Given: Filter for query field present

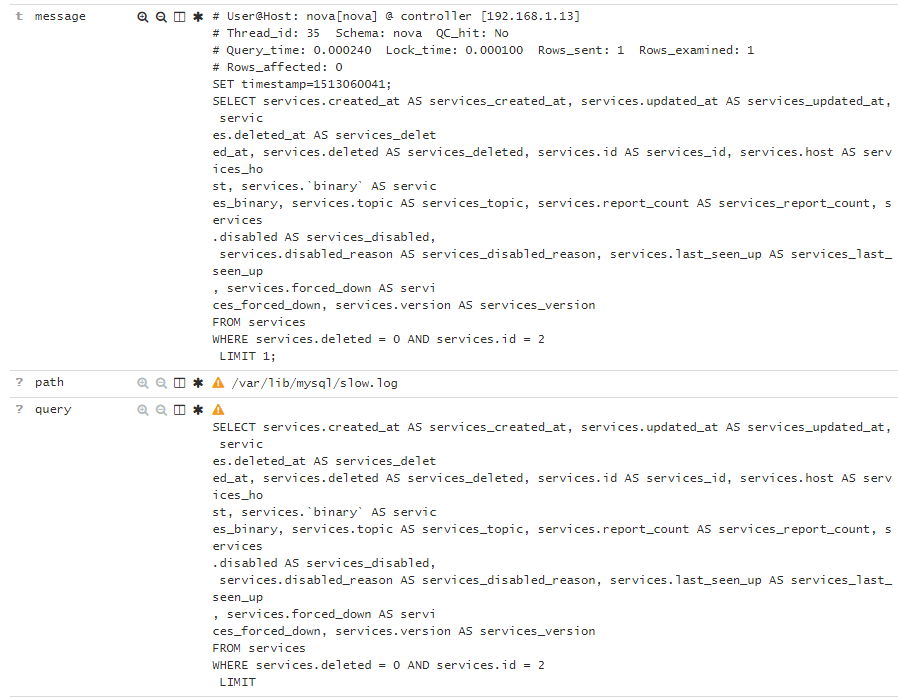Looking at the screenshot, I should pyautogui.click(x=198, y=410).
